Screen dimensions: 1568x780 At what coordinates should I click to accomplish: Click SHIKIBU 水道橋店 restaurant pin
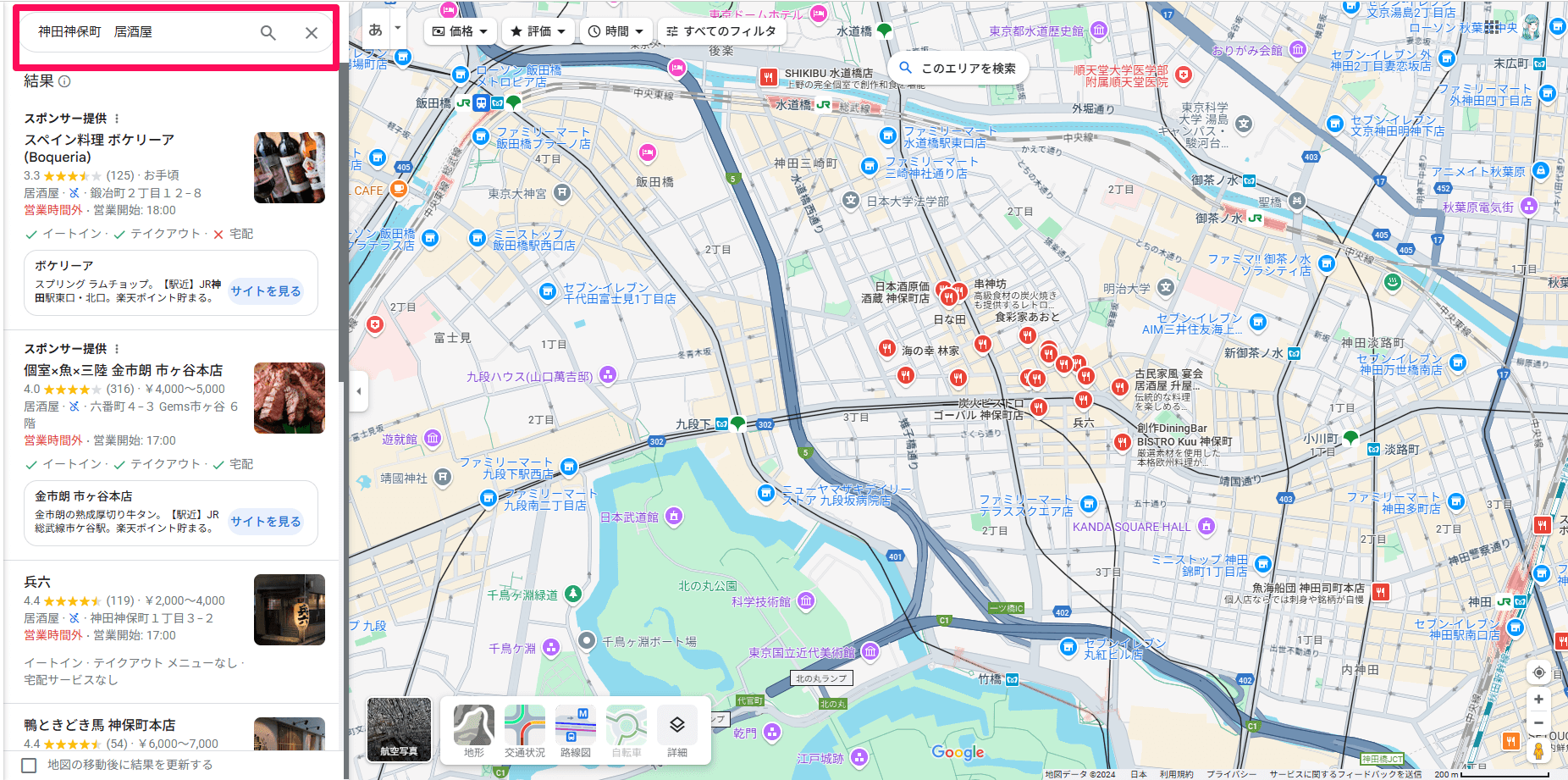[x=768, y=77]
